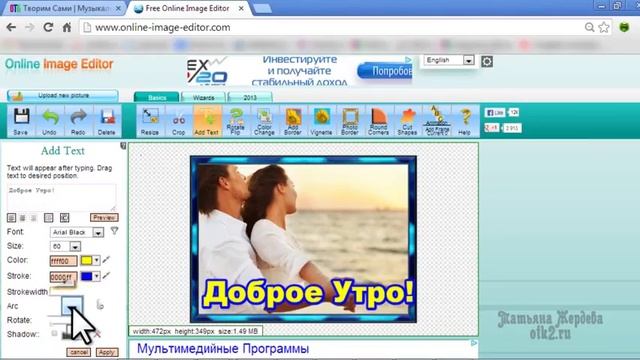Click the Stroke hex field 0000ff

tap(63, 277)
